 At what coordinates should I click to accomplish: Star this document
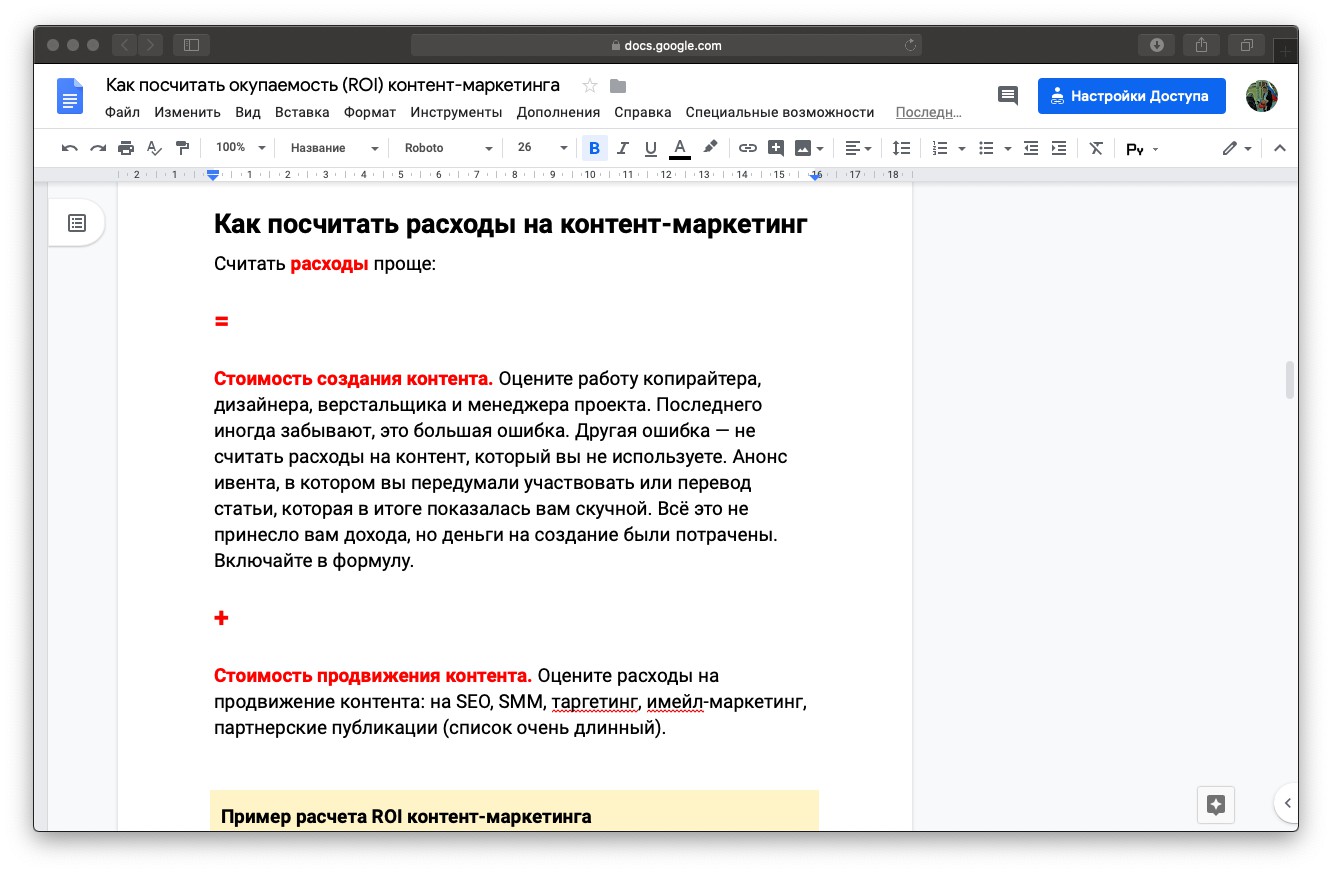click(x=590, y=85)
